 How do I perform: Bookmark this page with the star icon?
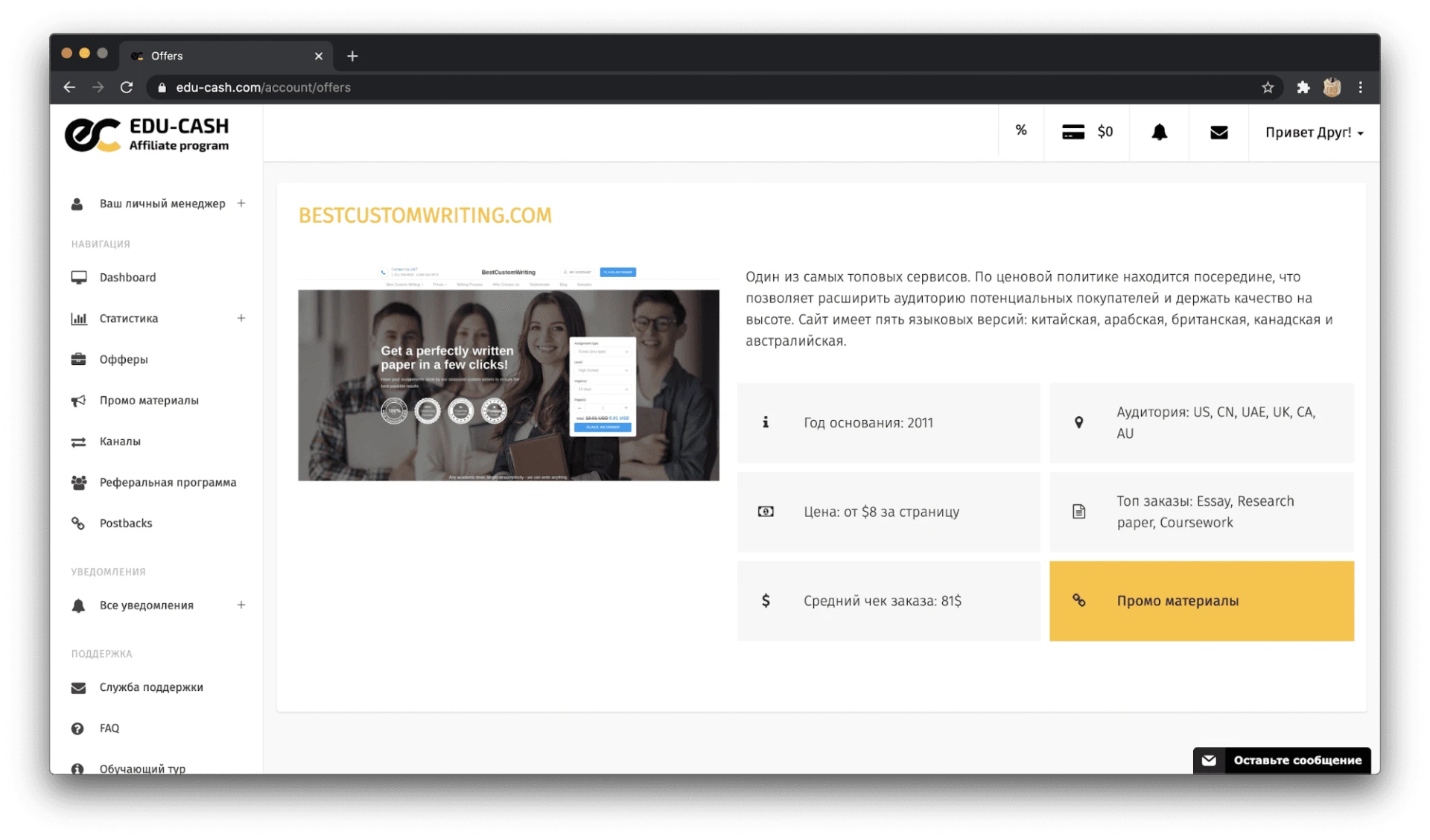pyautogui.click(x=1267, y=88)
